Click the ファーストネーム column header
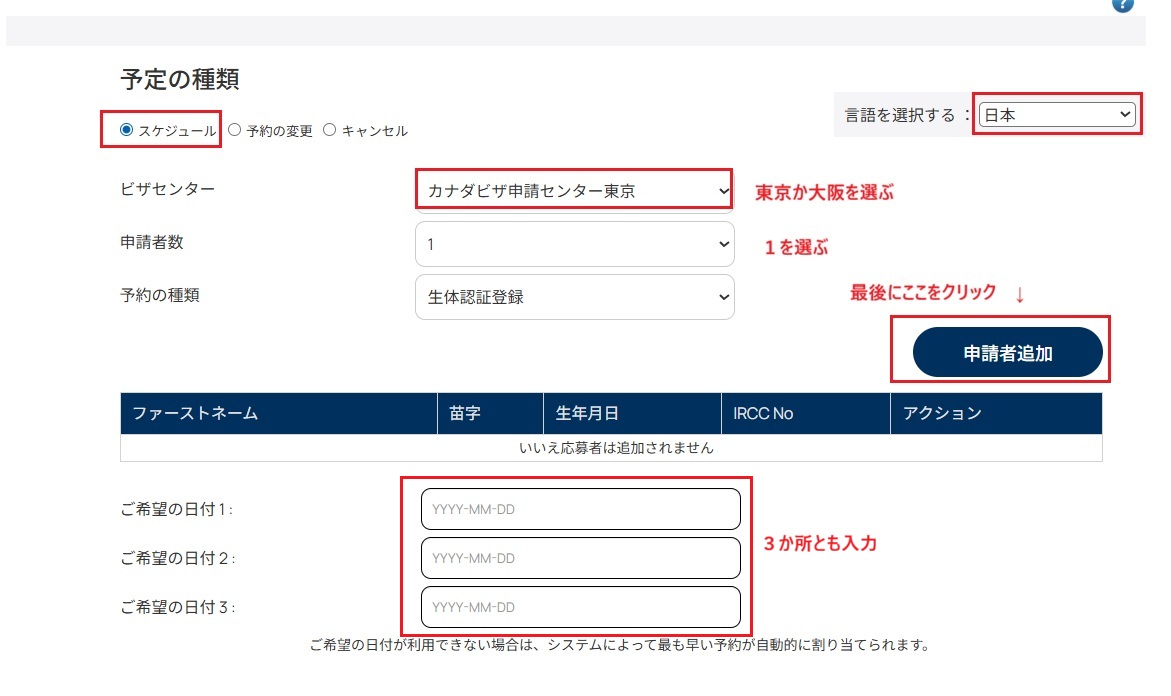 (195, 413)
